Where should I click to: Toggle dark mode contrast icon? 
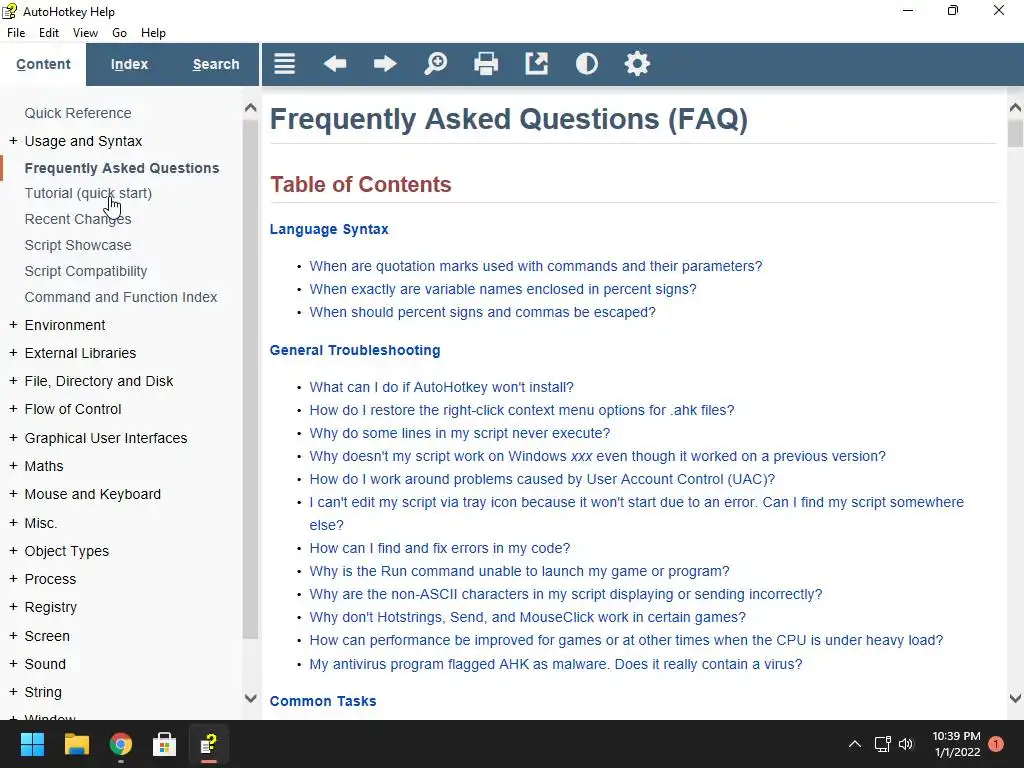point(586,64)
